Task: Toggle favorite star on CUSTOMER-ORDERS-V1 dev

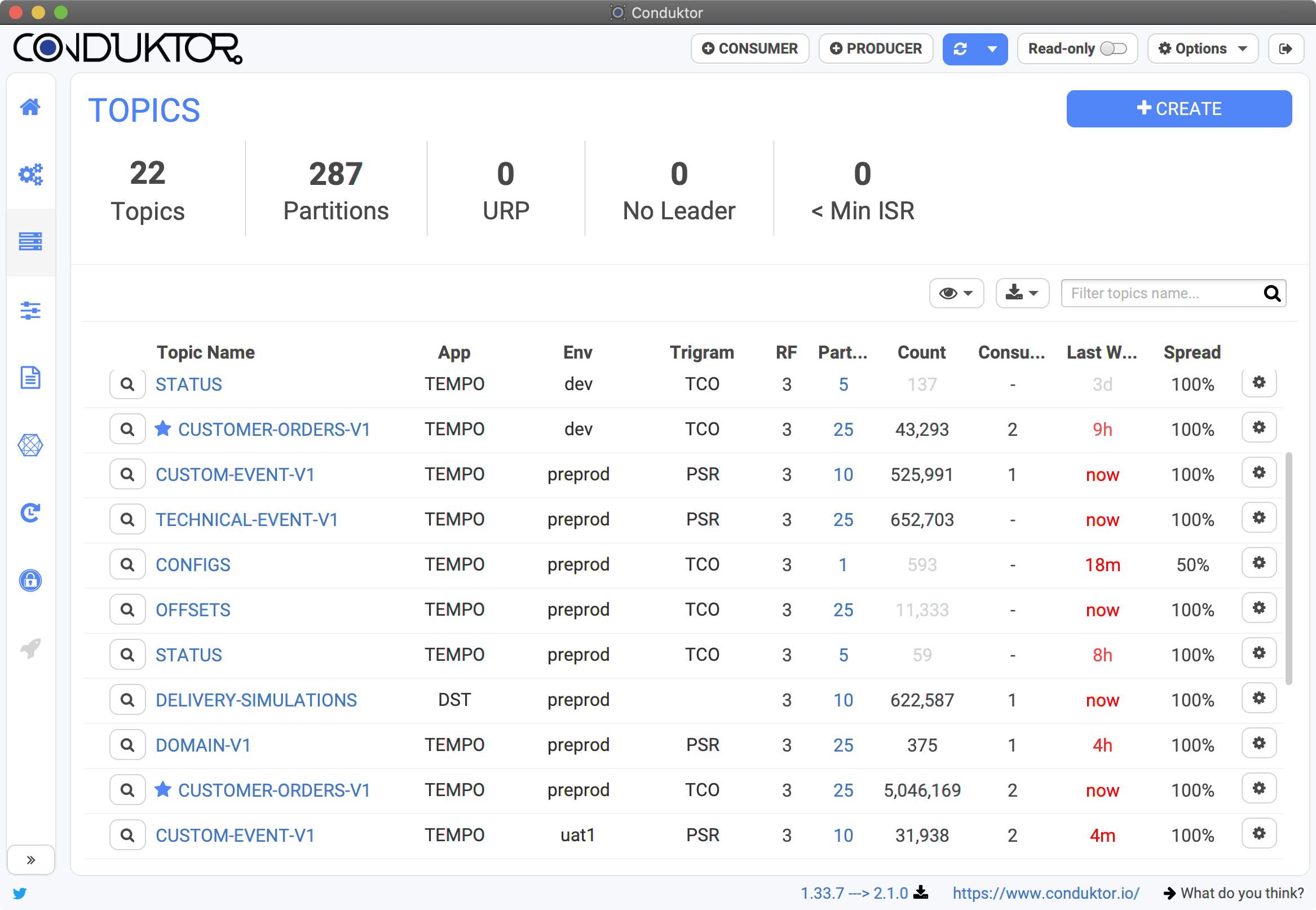Action: pyautogui.click(x=163, y=427)
